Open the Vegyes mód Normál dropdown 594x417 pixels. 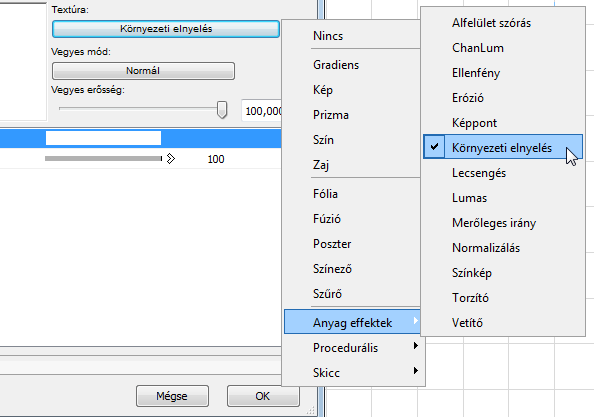(x=143, y=71)
